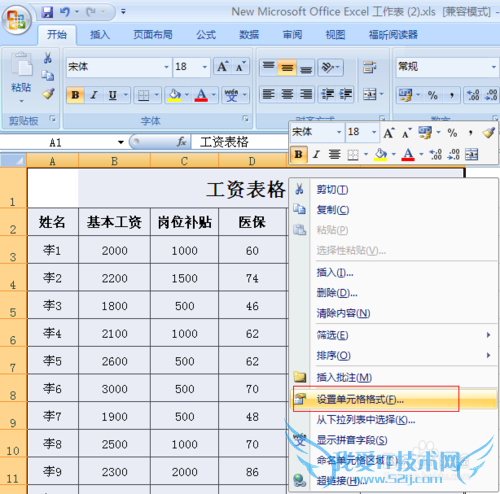Click the ribbon Cut scissors icon
The height and width of the screenshot is (494, 500).
pos(48,58)
